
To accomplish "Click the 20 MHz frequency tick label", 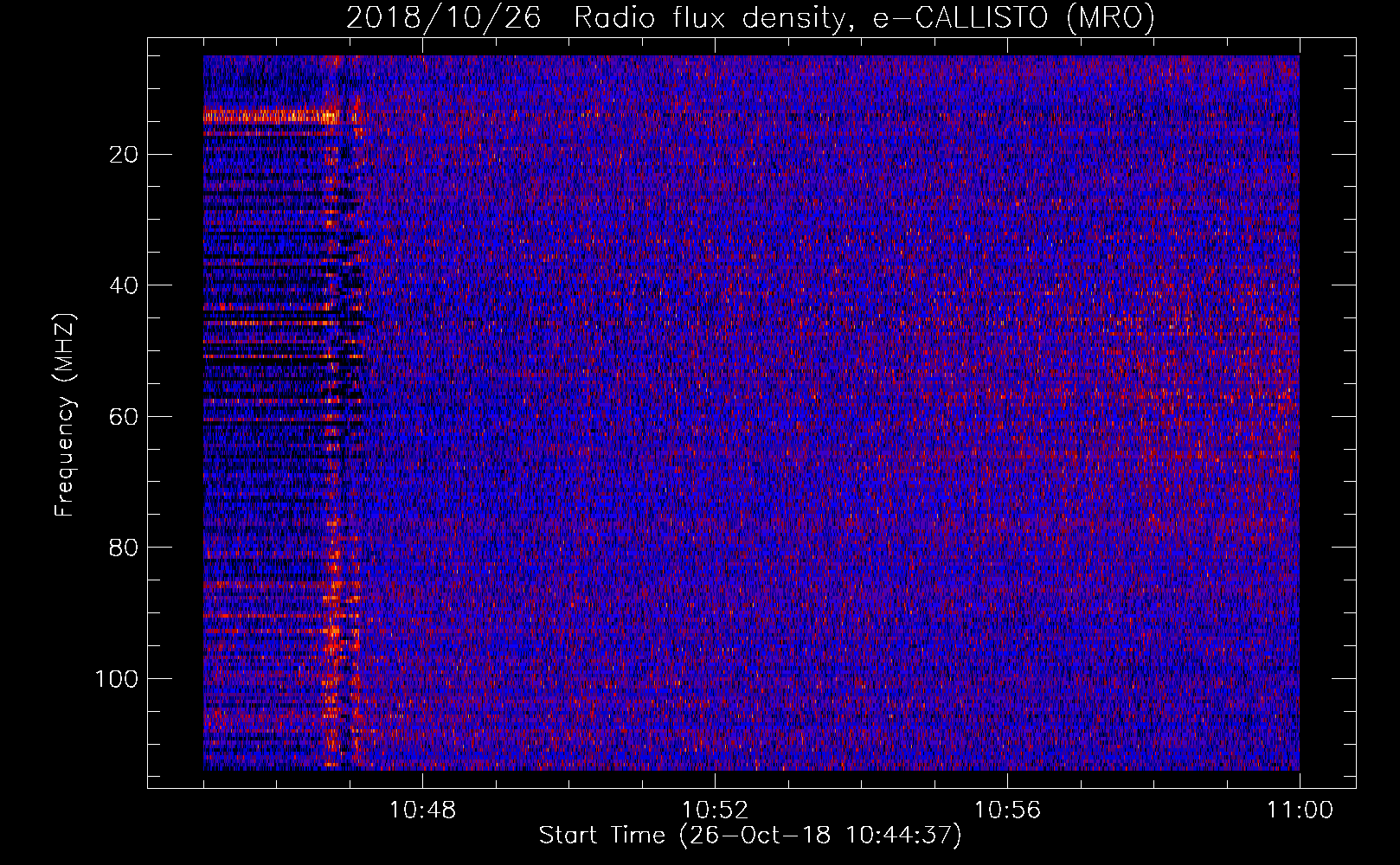I will (x=125, y=155).
